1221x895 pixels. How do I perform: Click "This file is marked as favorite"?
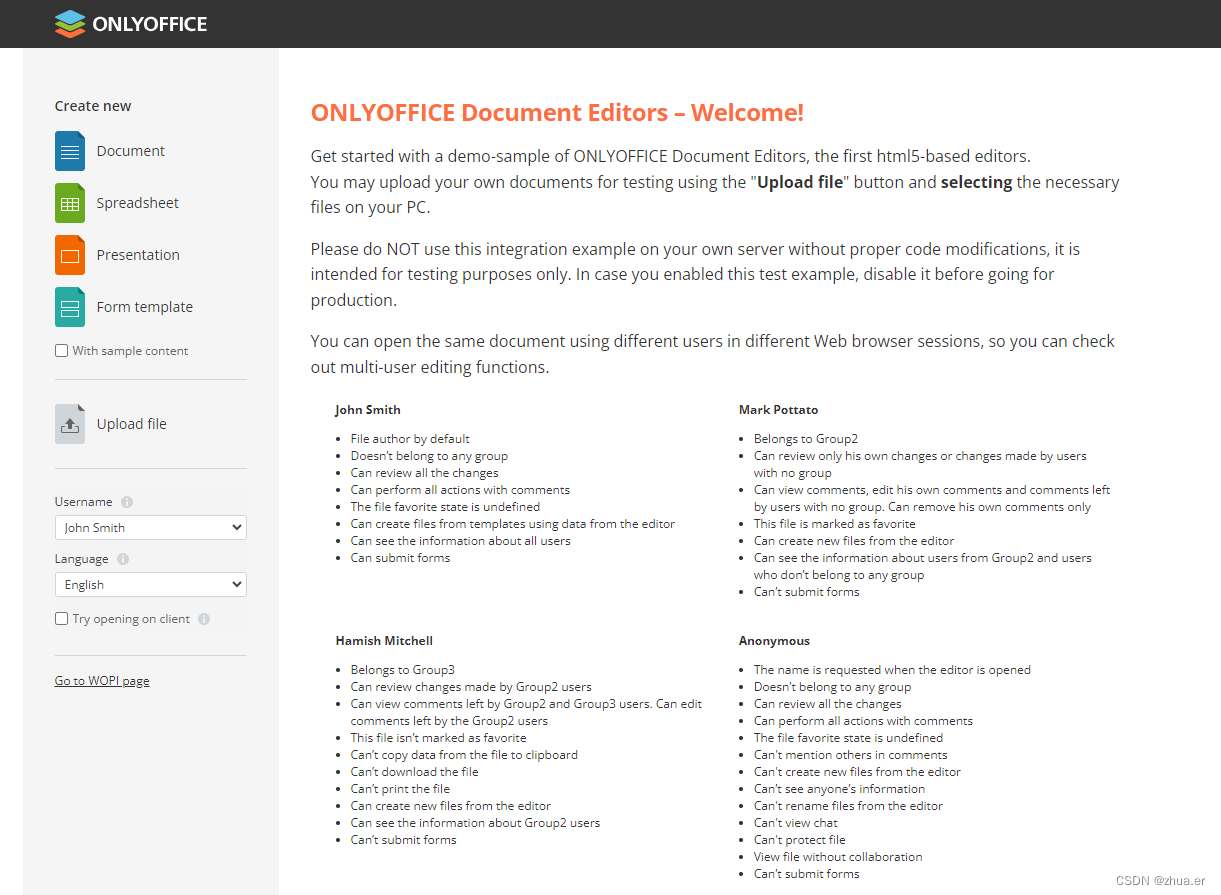(x=834, y=524)
